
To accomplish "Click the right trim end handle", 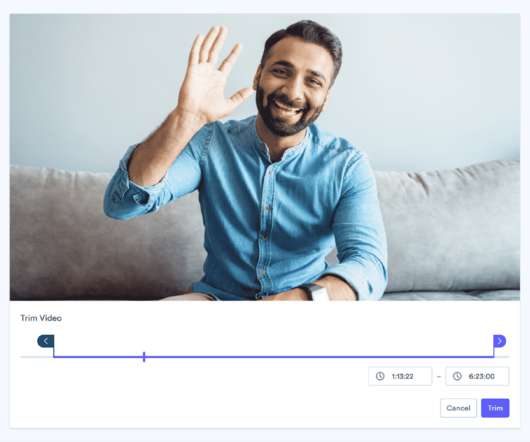I will pyautogui.click(x=500, y=341).
